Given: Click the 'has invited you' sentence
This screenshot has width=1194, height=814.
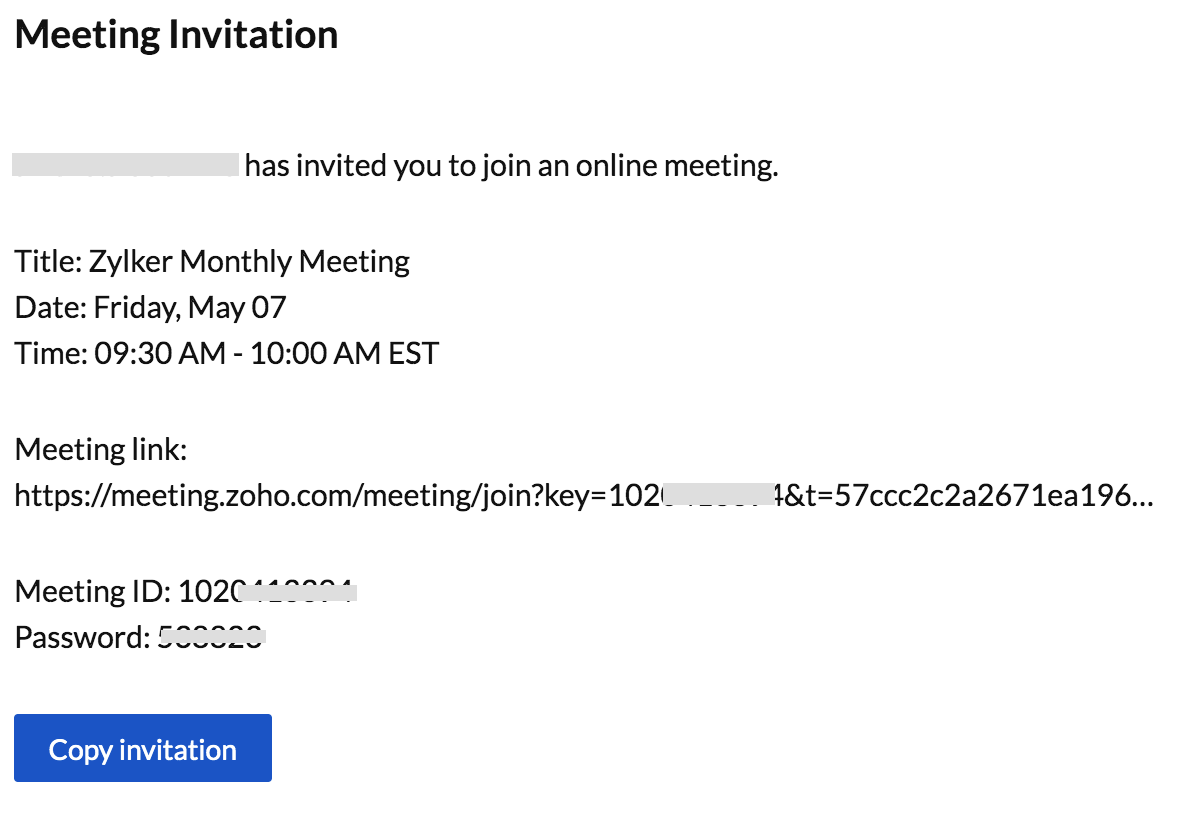Looking at the screenshot, I should (511, 166).
